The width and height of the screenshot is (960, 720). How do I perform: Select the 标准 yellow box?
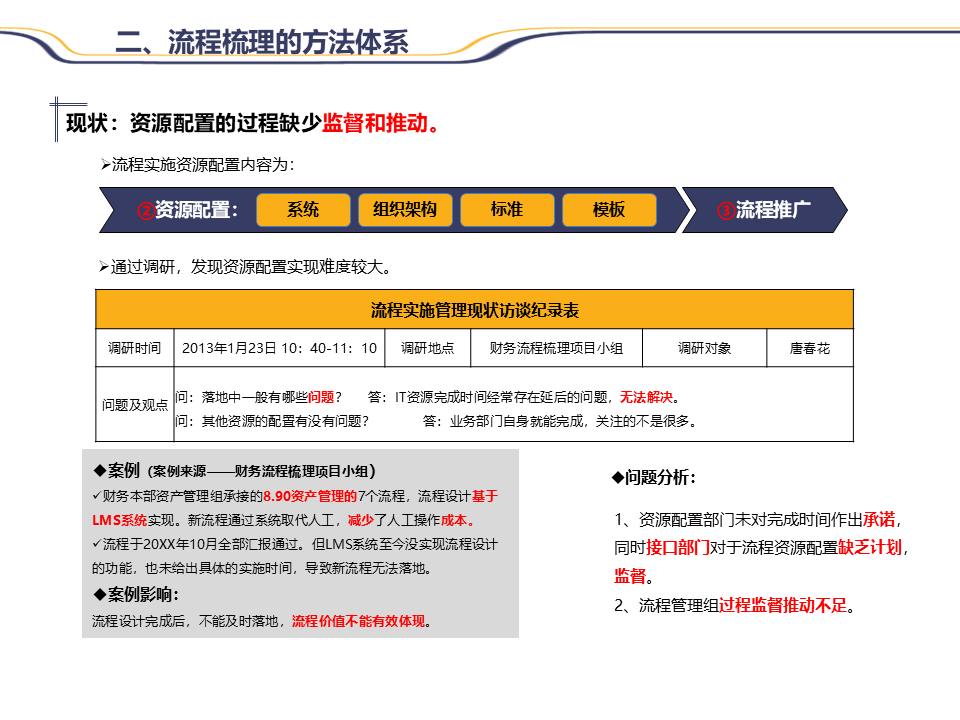coord(507,210)
